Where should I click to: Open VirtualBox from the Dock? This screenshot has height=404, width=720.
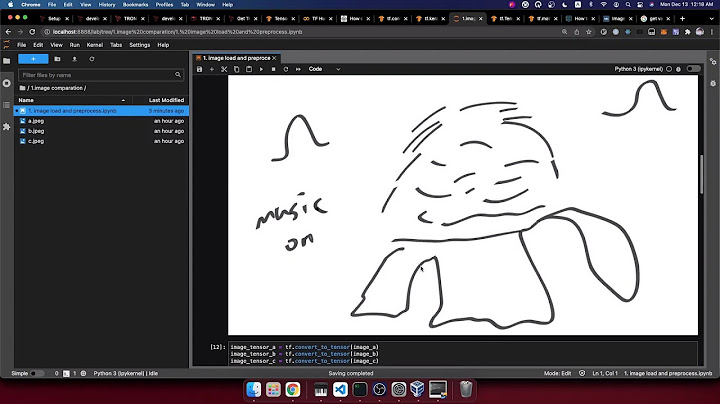417,389
